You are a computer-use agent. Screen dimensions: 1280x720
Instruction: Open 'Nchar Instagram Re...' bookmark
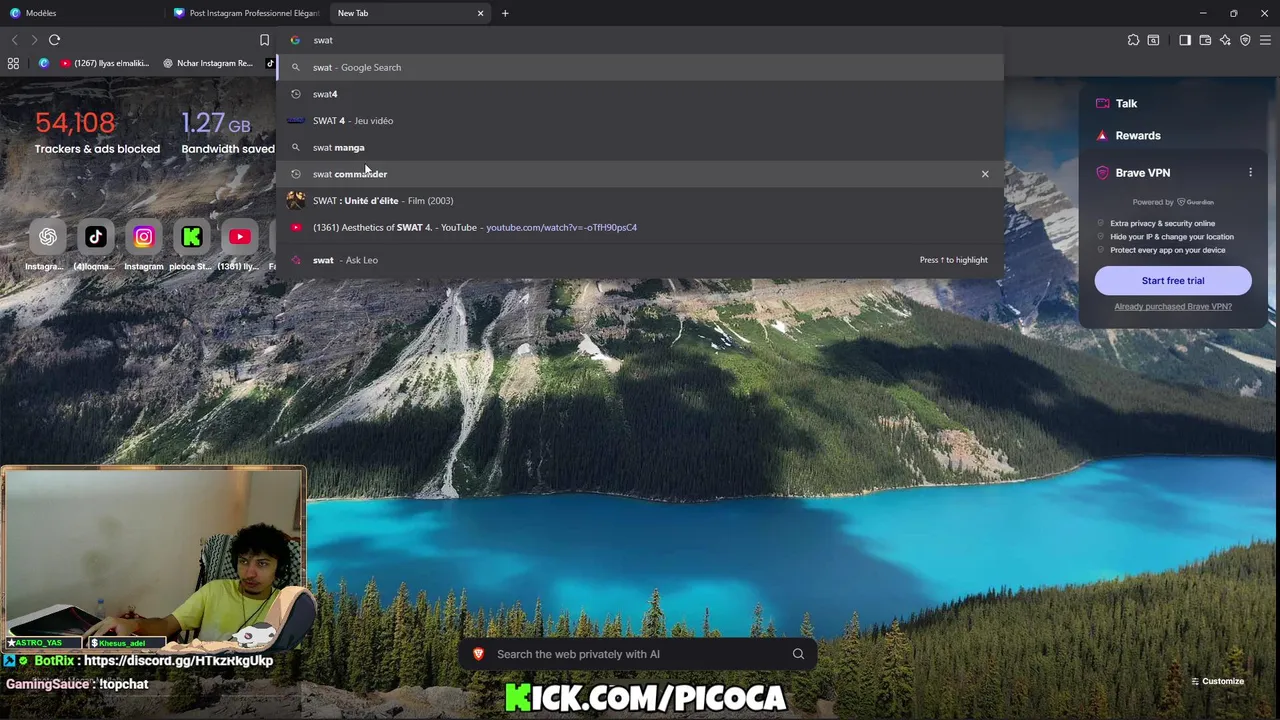[208, 63]
